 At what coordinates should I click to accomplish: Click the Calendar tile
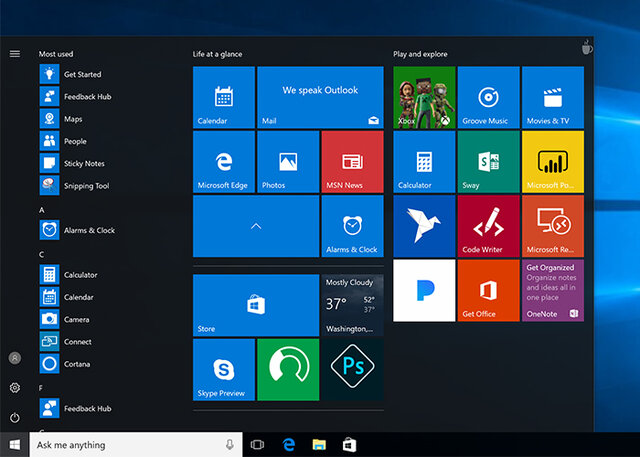click(224, 98)
